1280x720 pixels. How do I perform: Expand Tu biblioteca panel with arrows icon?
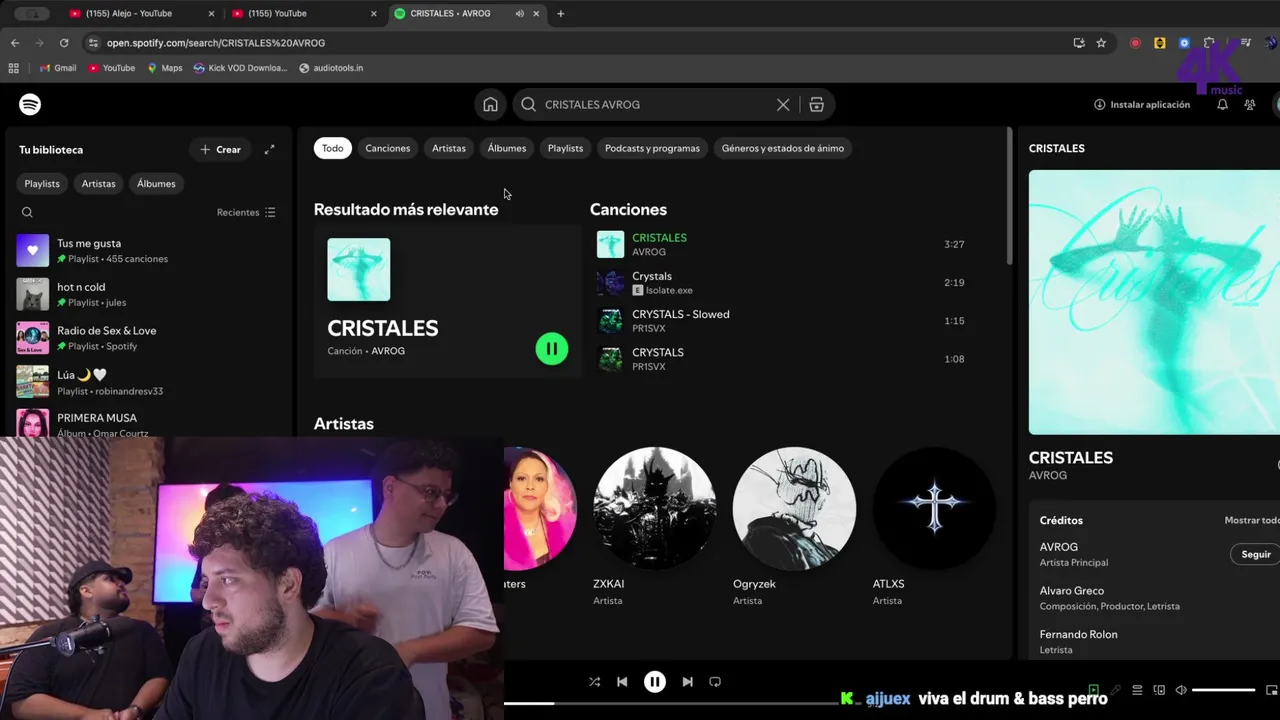[x=269, y=149]
